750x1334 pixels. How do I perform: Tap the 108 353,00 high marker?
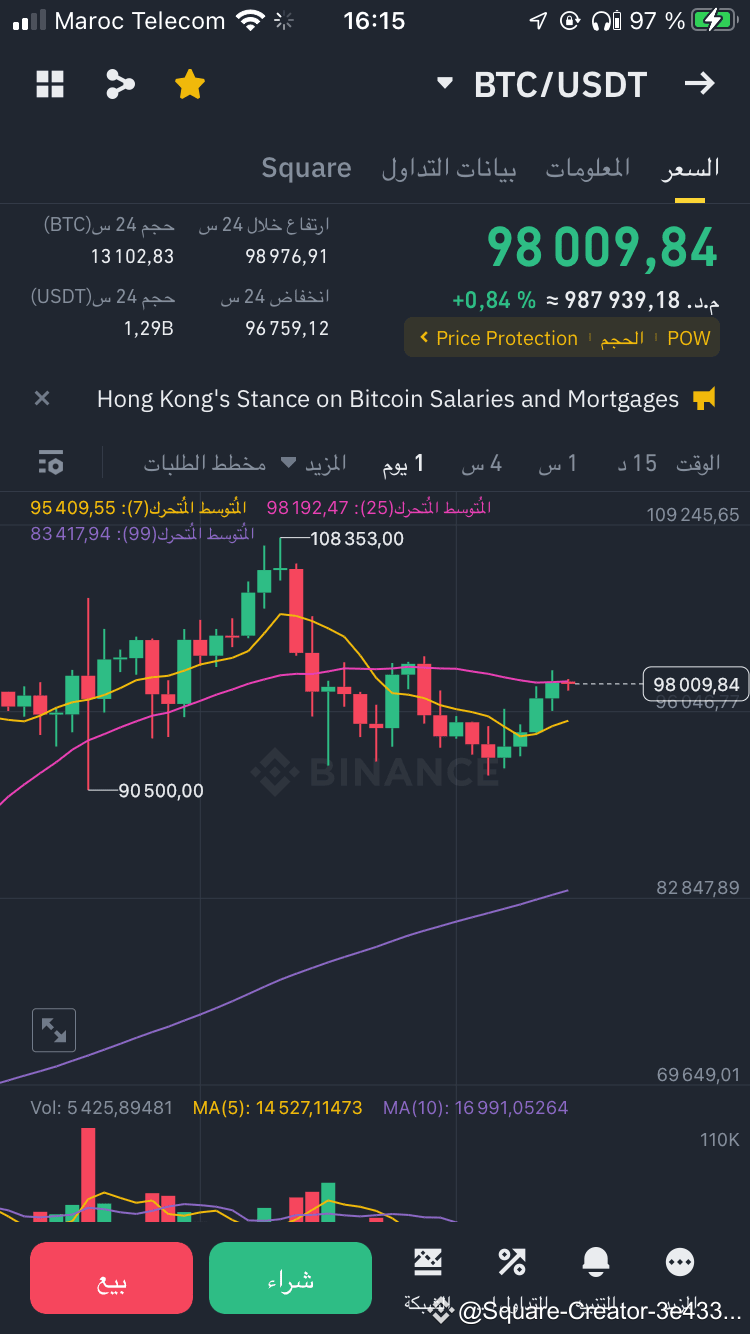click(x=357, y=538)
